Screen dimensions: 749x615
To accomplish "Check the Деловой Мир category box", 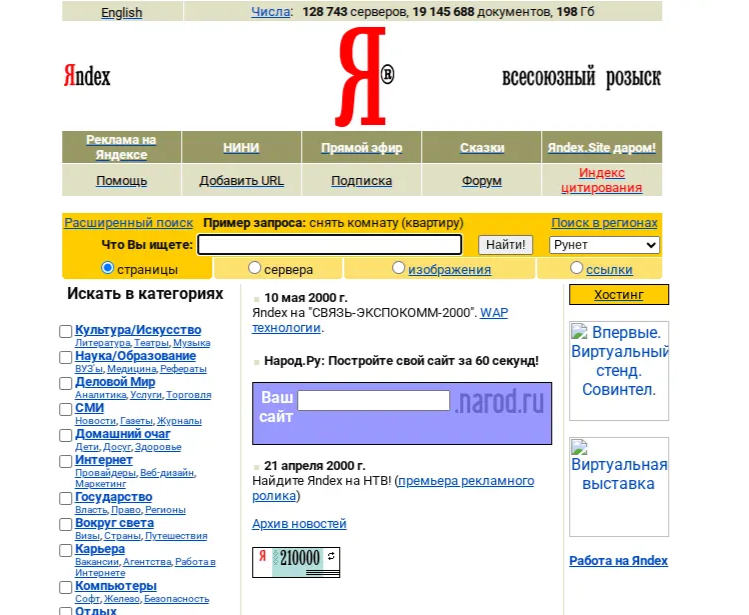I will [x=65, y=383].
